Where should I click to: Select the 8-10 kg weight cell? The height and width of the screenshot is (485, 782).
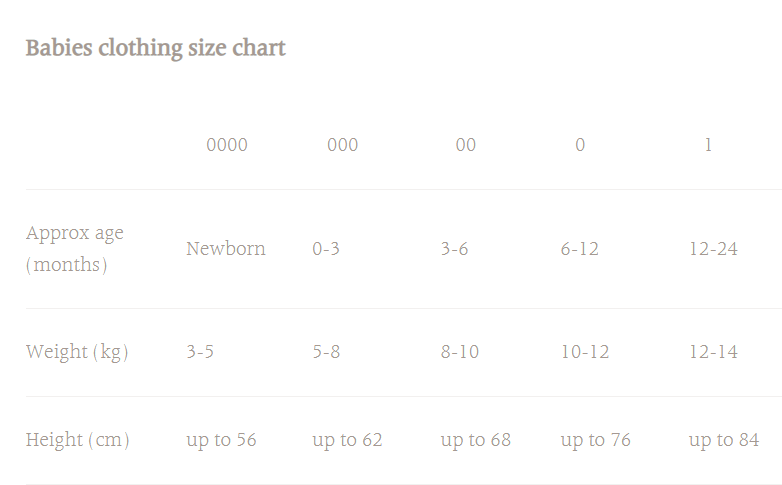(460, 352)
